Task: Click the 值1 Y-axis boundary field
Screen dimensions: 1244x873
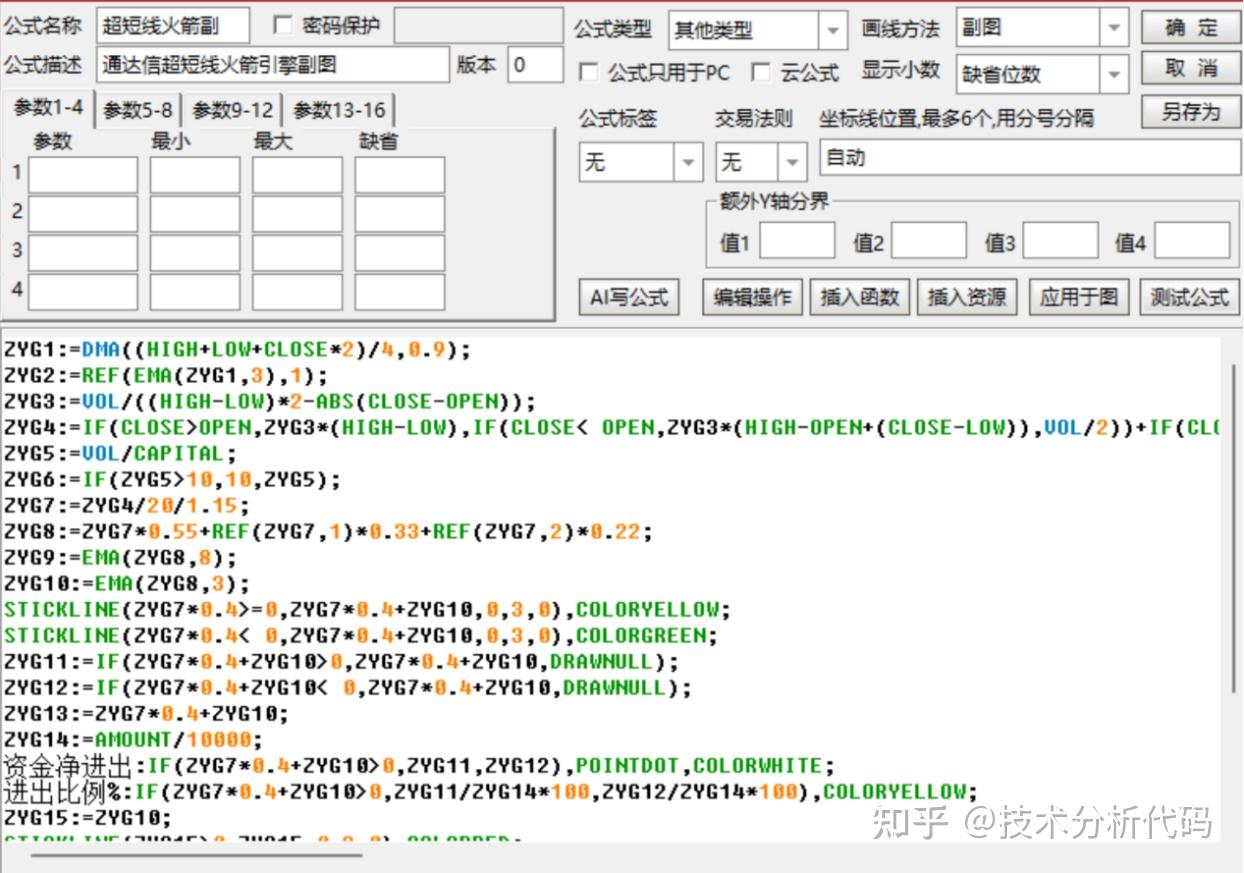Action: click(x=798, y=241)
